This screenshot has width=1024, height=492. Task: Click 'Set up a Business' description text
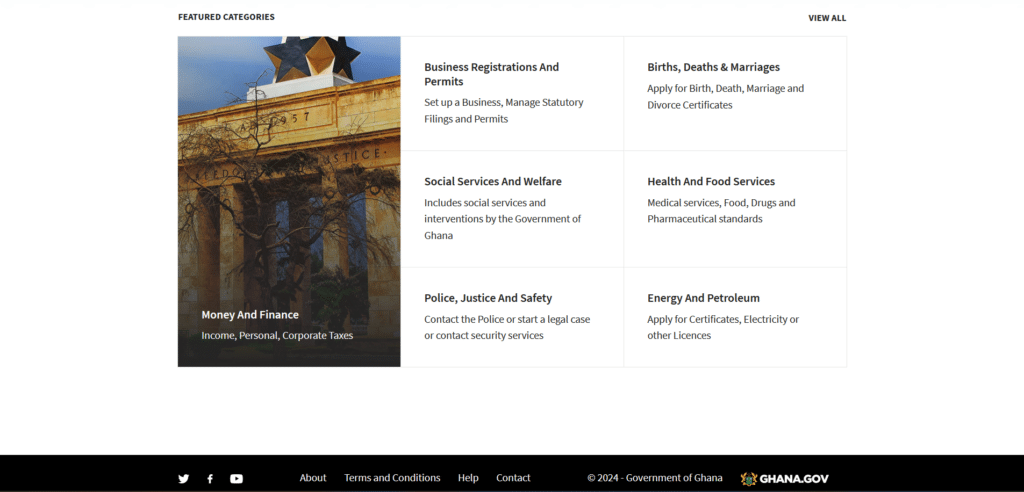pyautogui.click(x=504, y=111)
